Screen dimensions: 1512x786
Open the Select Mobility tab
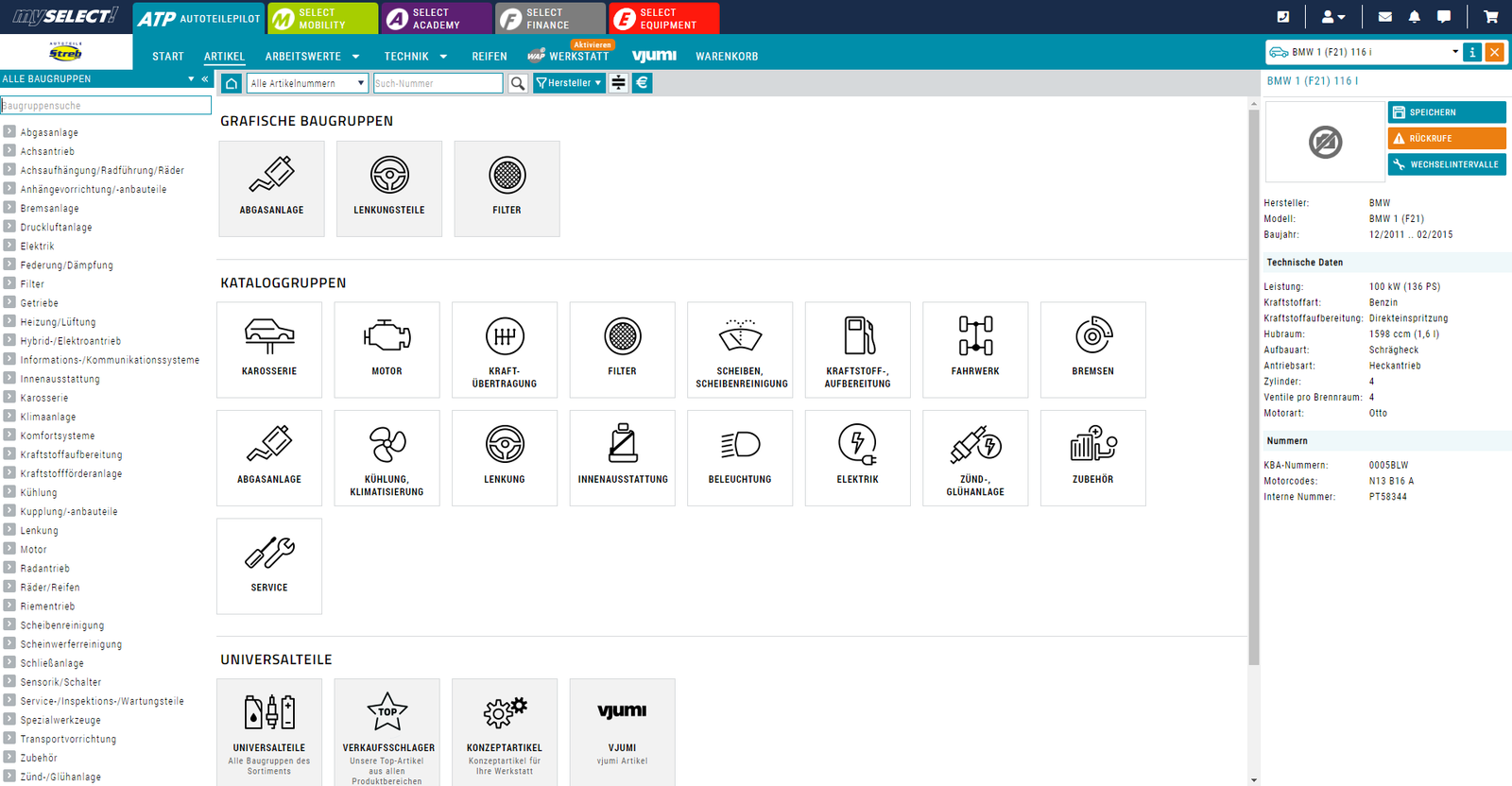(x=322, y=18)
